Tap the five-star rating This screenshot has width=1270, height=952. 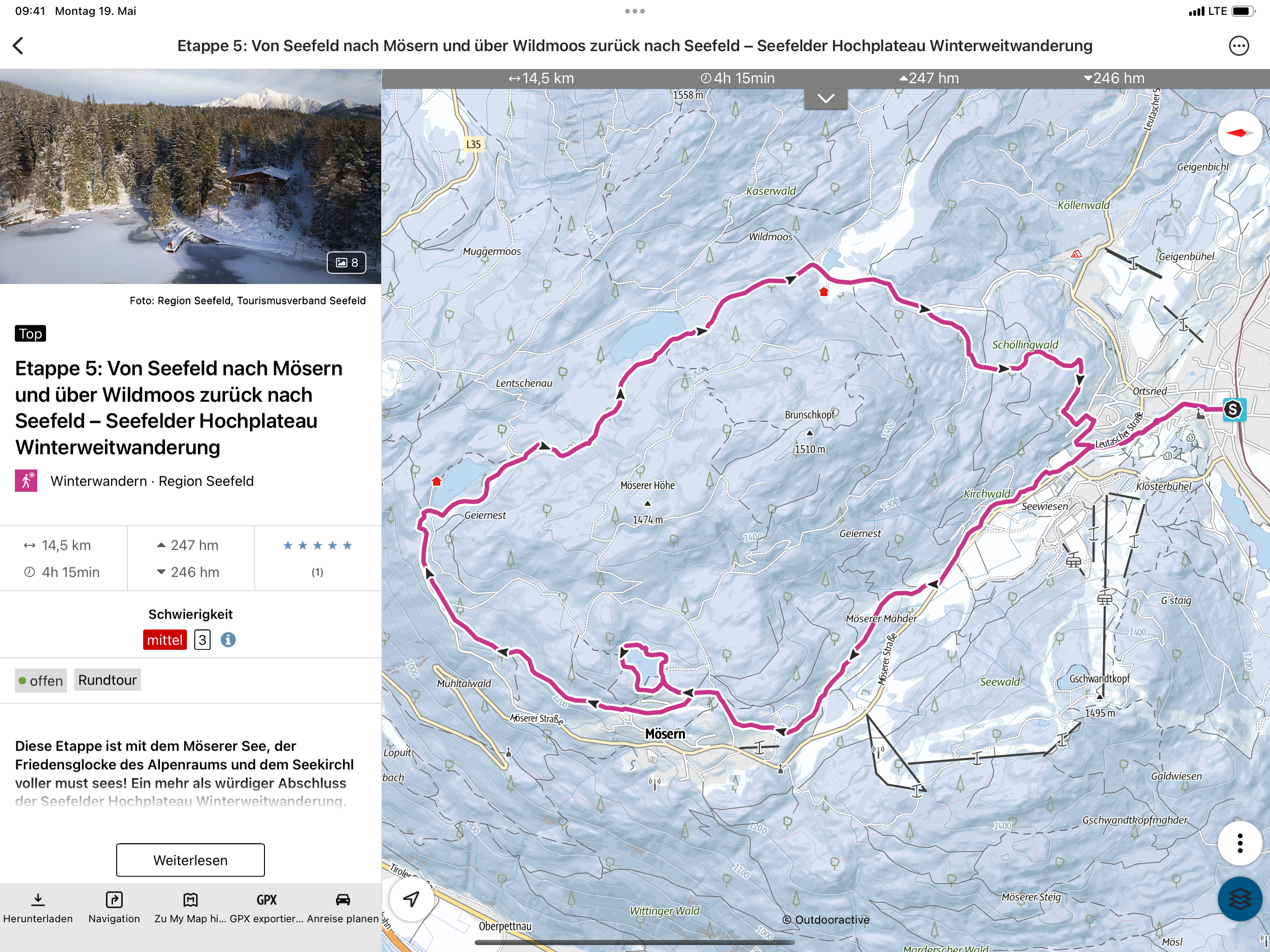click(317, 545)
